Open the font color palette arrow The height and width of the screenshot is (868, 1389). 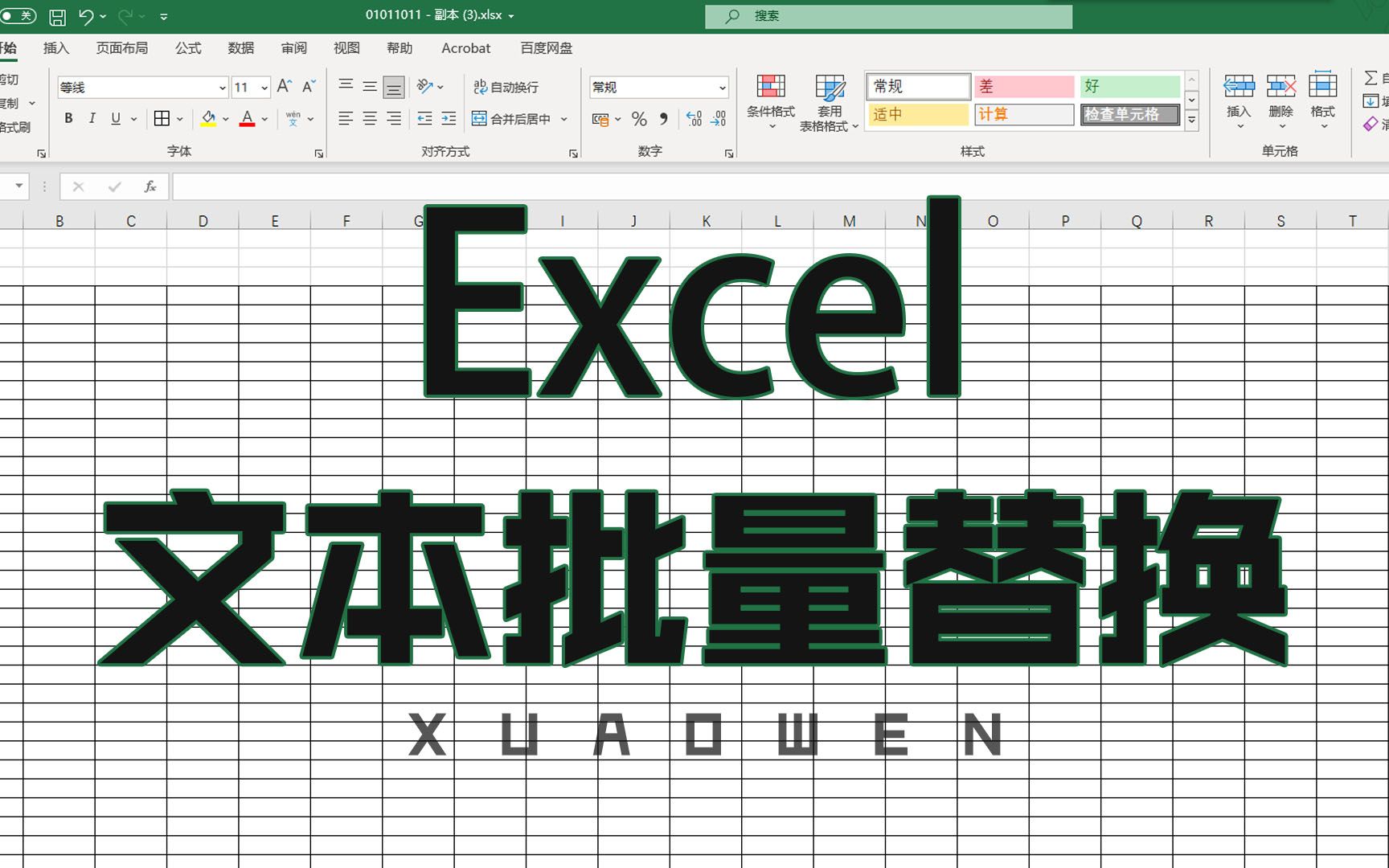tap(265, 119)
